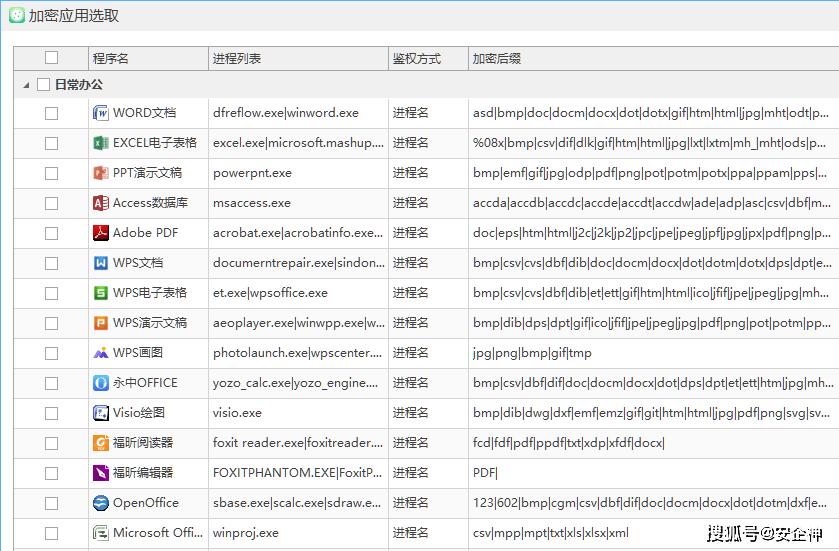
Task: Click the PPT演示文稿 icon
Action: [100, 173]
